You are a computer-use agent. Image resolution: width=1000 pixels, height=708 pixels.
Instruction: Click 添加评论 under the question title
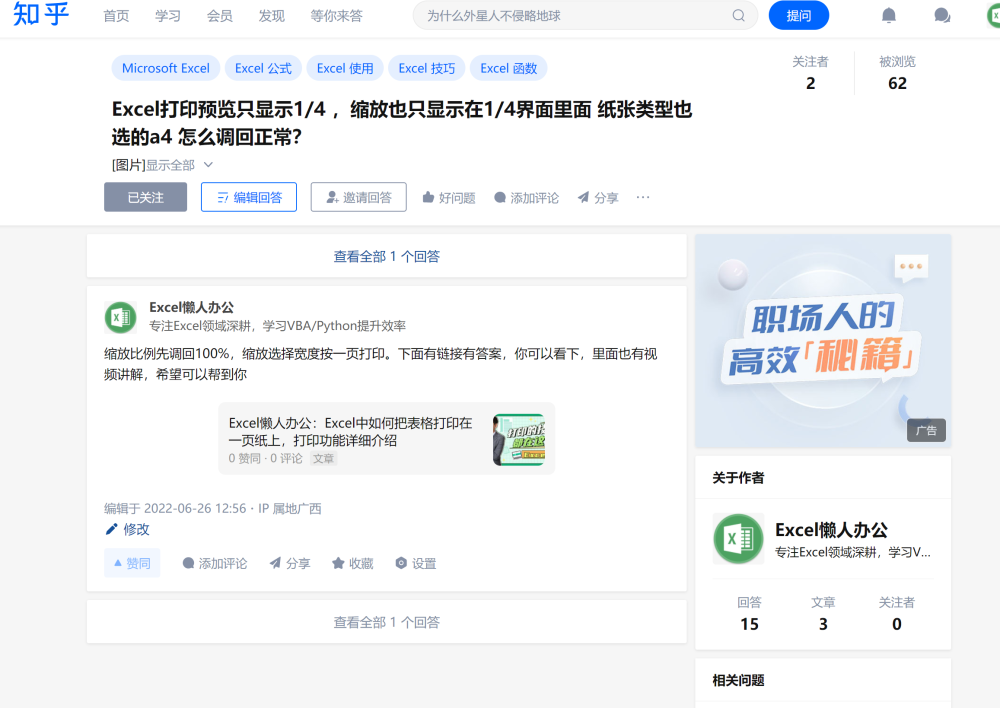tap(527, 198)
